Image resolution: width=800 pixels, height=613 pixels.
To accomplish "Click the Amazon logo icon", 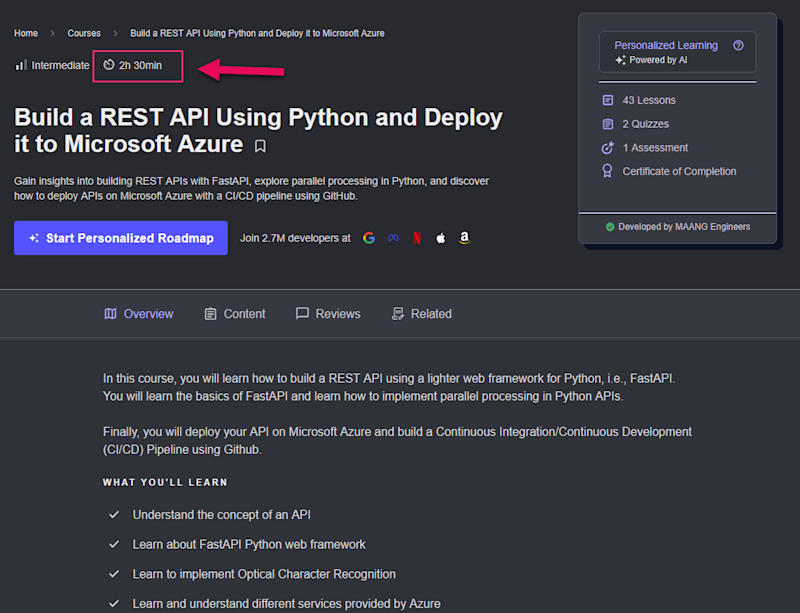I will 464,238.
